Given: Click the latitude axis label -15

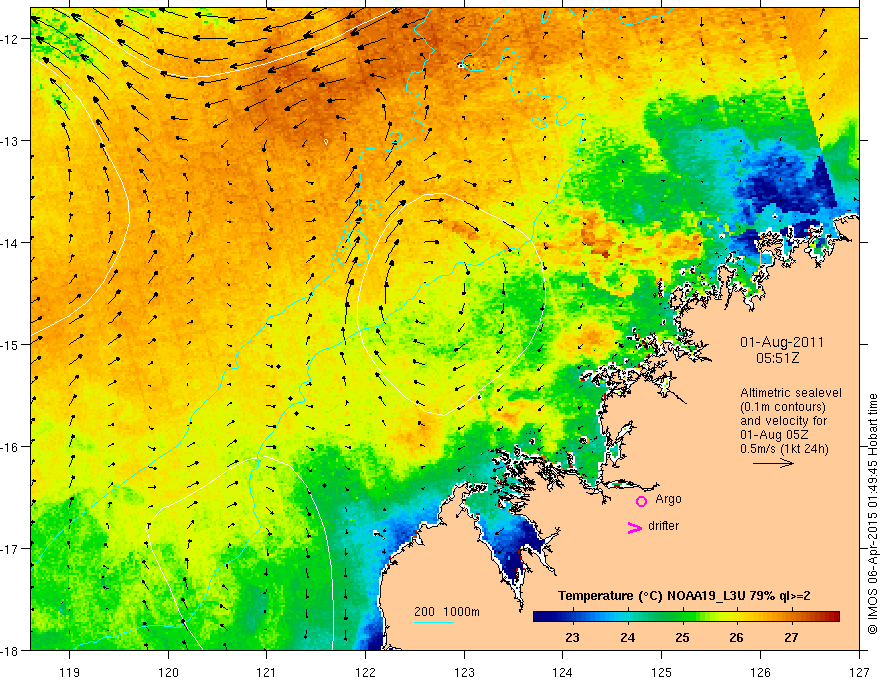Looking at the screenshot, I should 11,344.
